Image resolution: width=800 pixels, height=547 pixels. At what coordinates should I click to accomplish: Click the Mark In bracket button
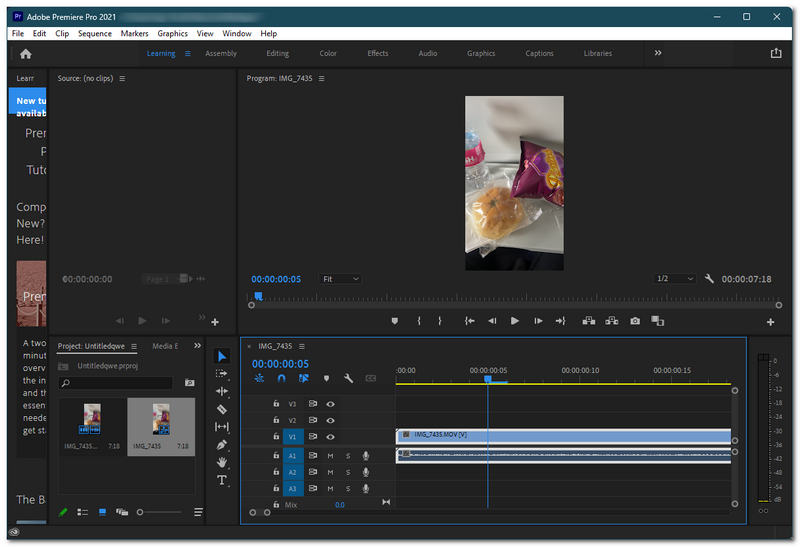419,321
